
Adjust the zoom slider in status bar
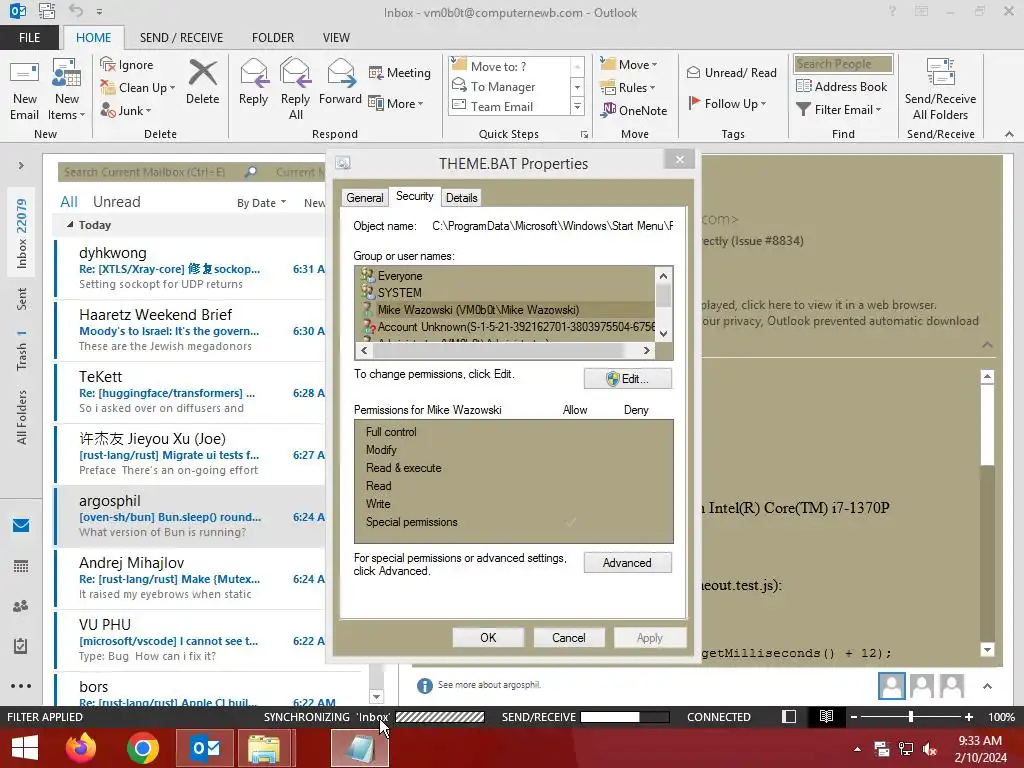pos(911,716)
